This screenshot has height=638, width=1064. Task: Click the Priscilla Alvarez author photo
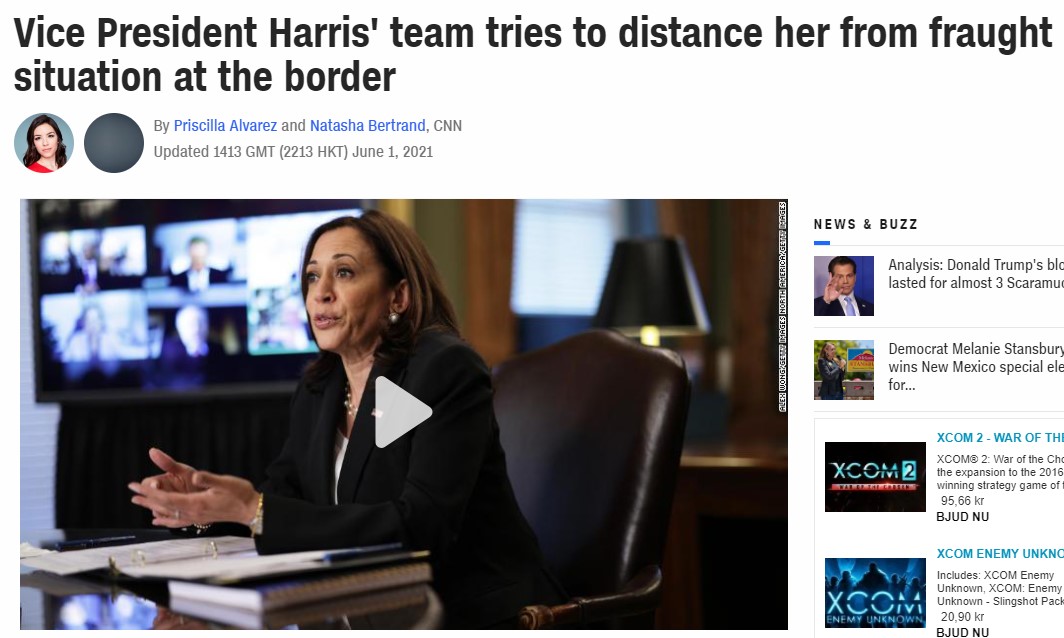[44, 143]
